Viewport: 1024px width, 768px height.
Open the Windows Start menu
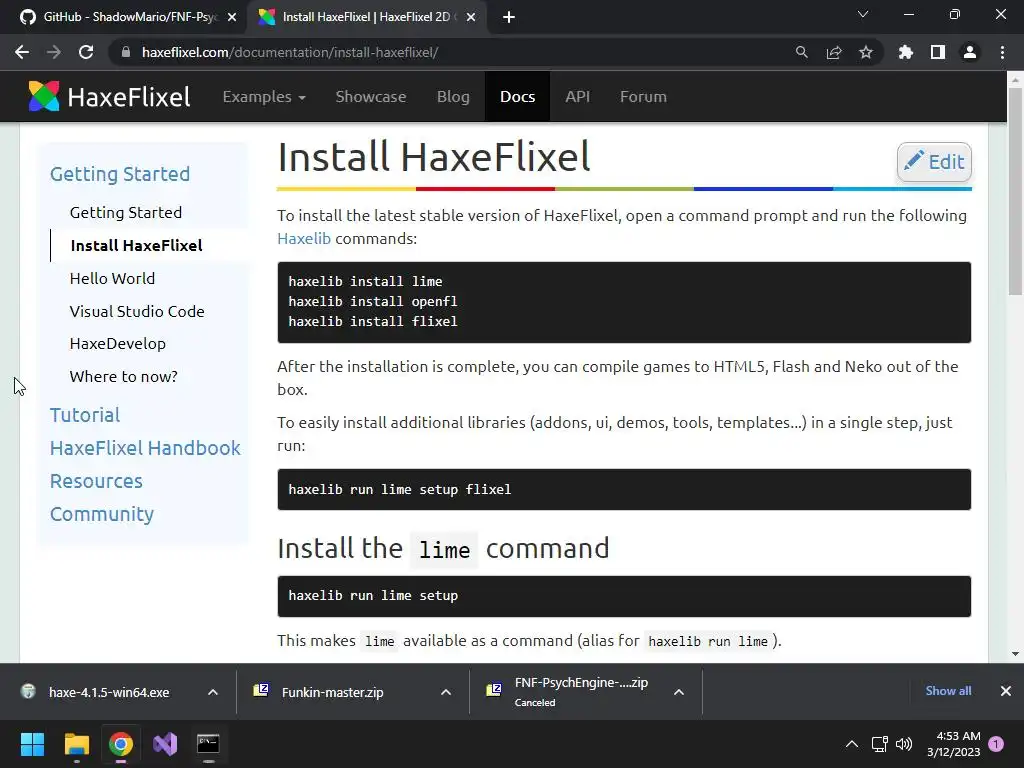[32, 744]
